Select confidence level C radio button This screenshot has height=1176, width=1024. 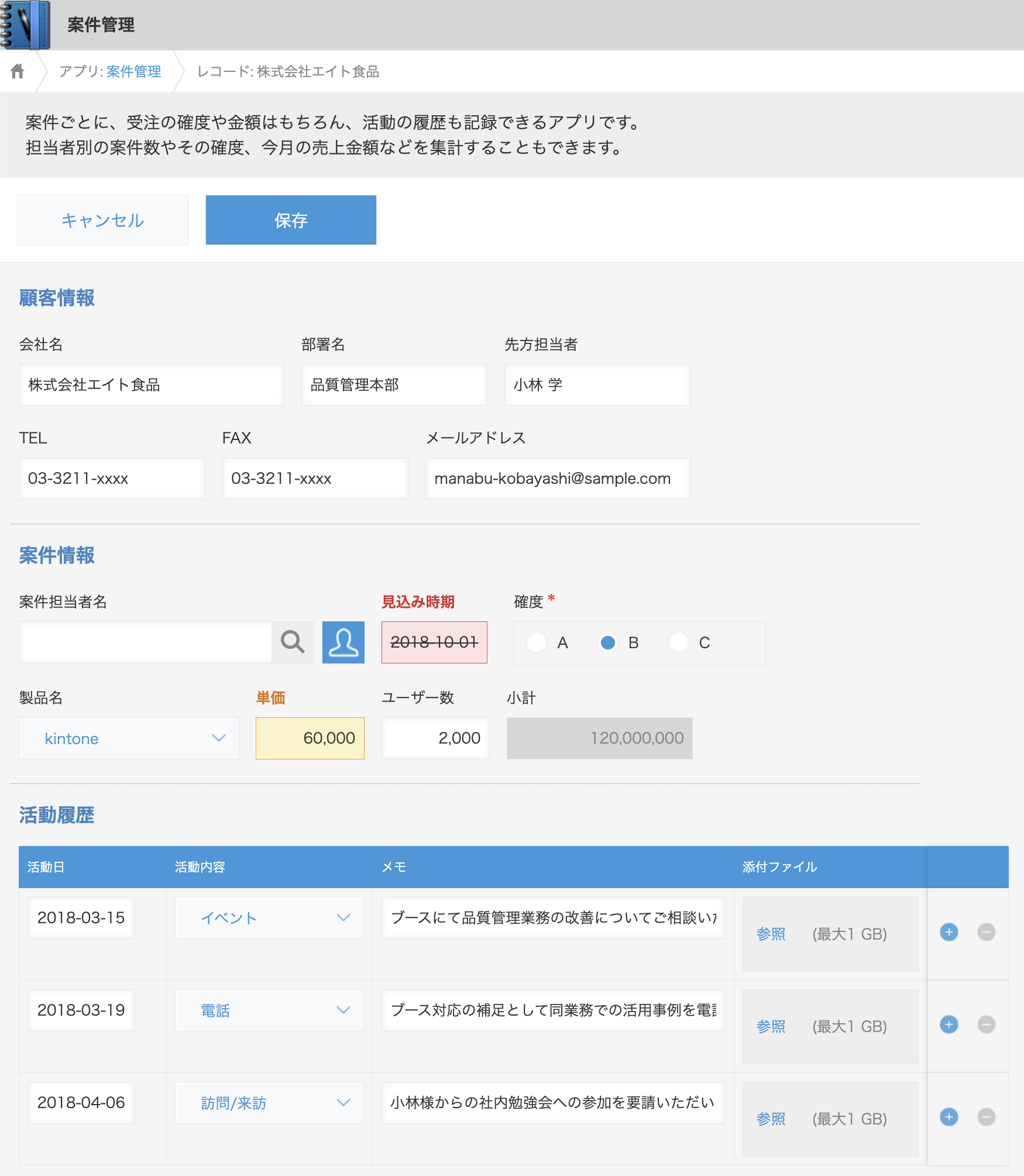679,642
